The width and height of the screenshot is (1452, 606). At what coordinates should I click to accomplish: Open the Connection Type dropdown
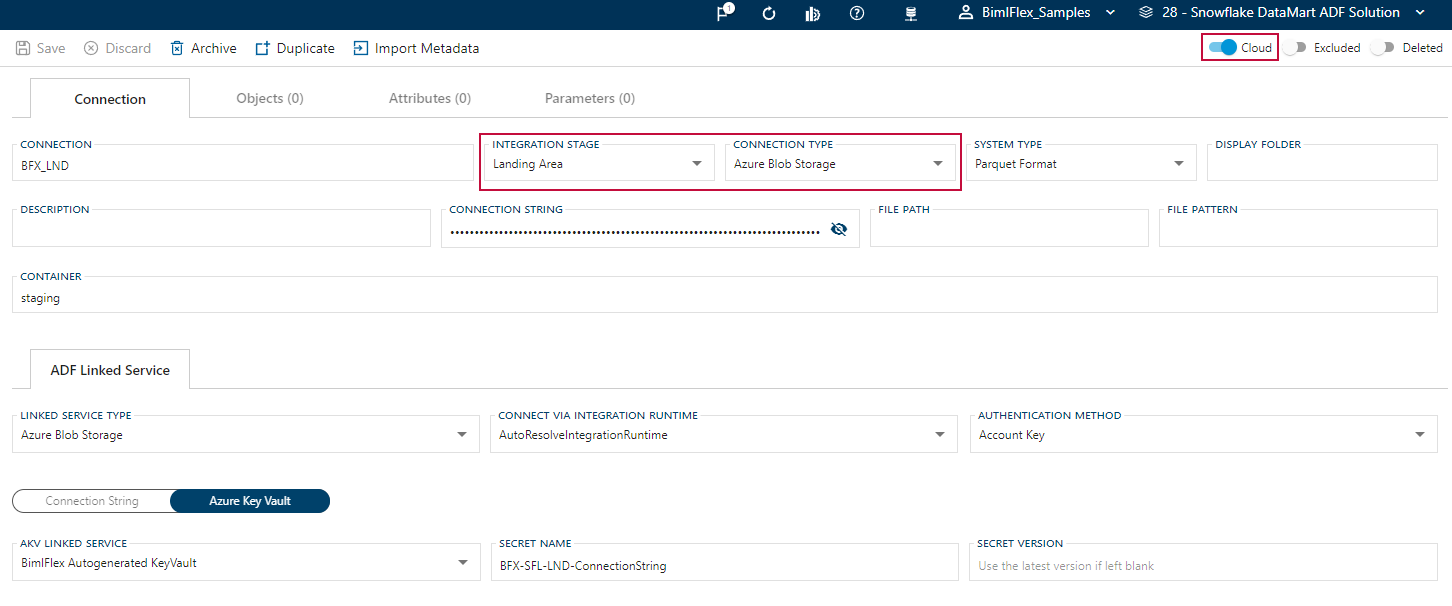pyautogui.click(x=938, y=164)
